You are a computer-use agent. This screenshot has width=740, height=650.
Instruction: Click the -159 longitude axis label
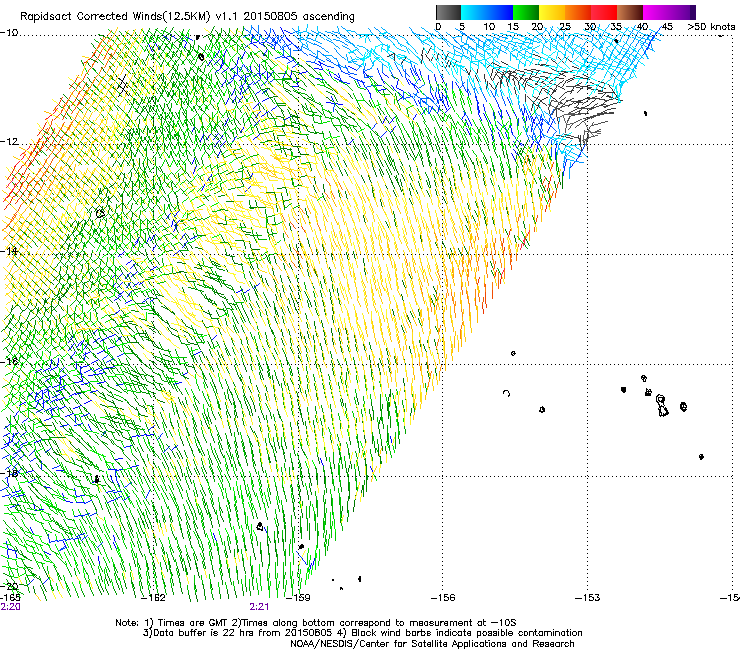299,598
